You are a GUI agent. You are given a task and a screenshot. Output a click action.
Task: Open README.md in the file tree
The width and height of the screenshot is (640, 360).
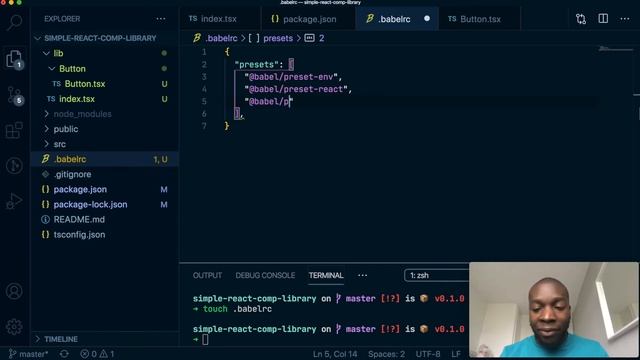coord(79,220)
